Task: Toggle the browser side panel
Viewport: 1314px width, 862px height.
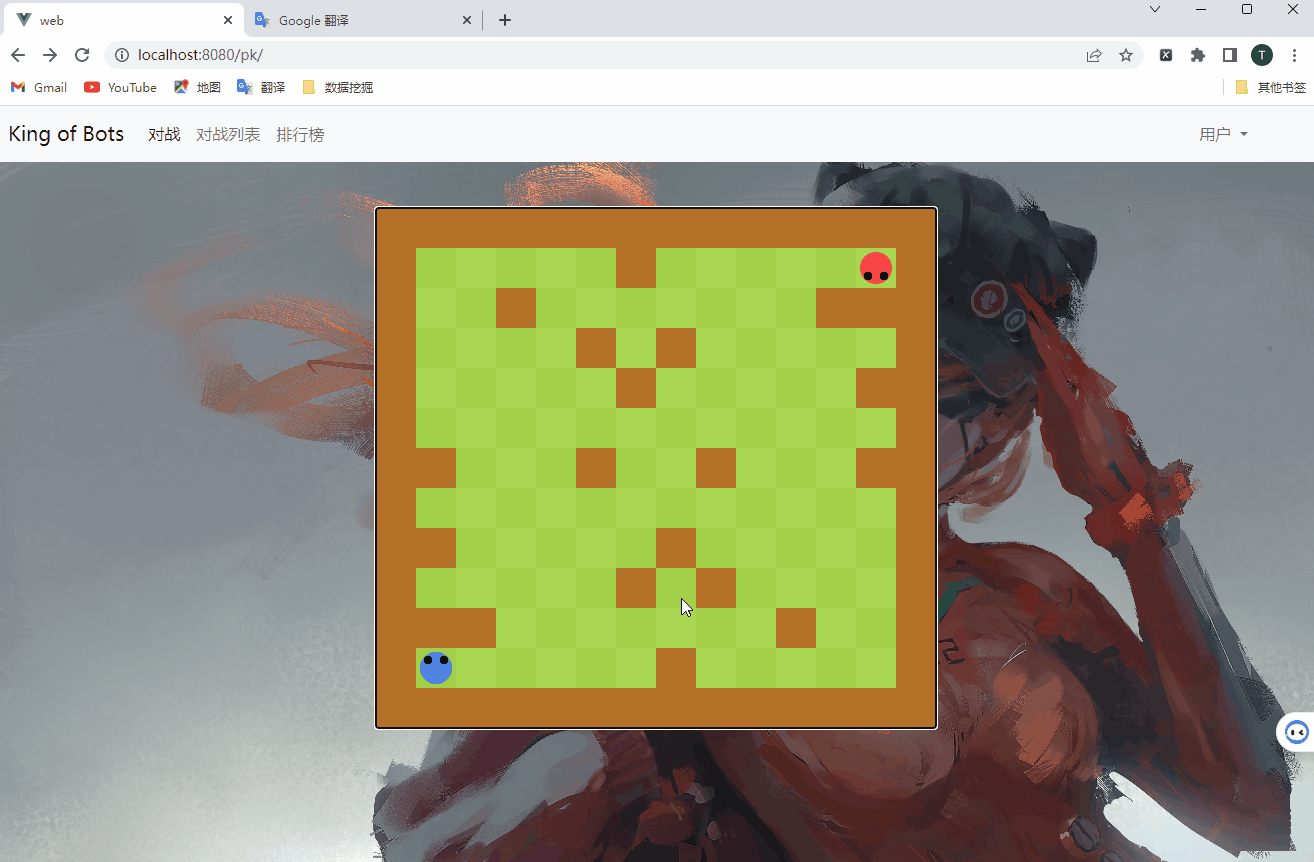Action: (1230, 55)
